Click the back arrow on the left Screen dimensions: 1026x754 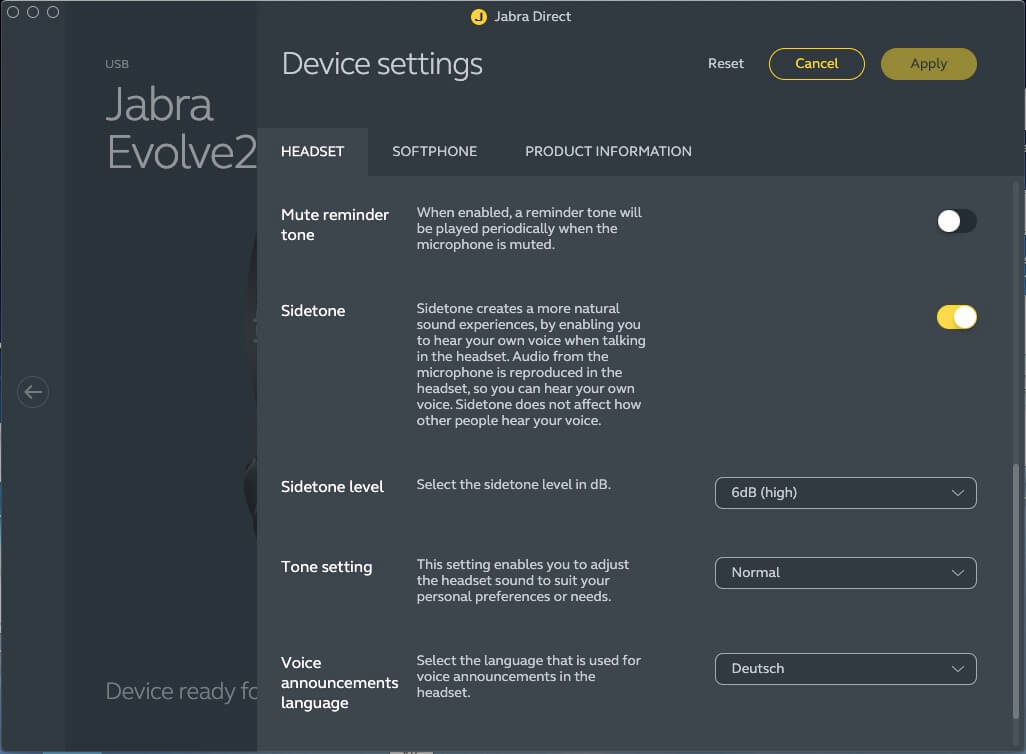click(x=33, y=392)
